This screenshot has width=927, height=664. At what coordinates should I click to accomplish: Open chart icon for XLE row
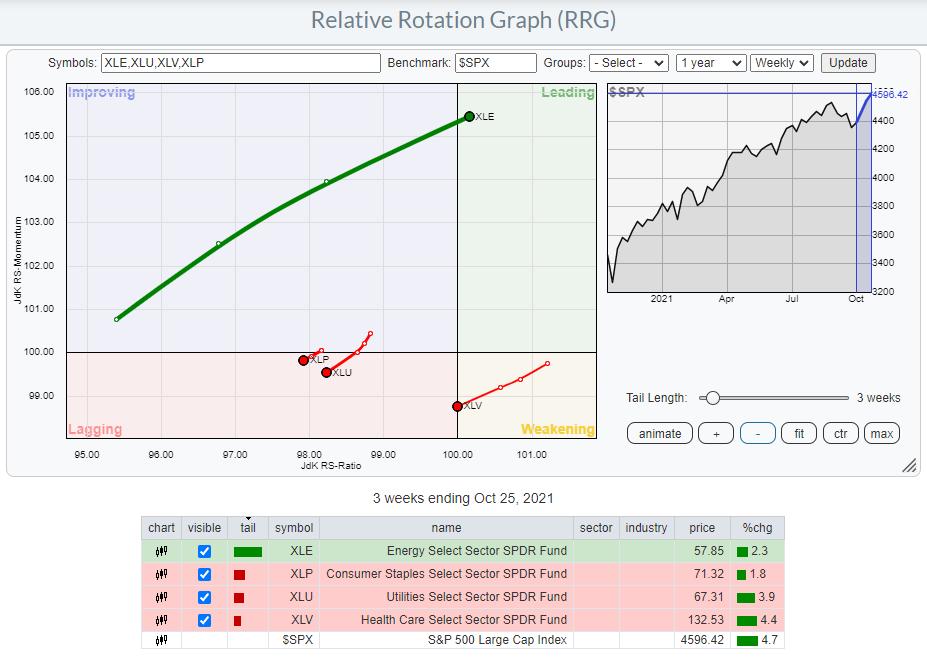161,551
